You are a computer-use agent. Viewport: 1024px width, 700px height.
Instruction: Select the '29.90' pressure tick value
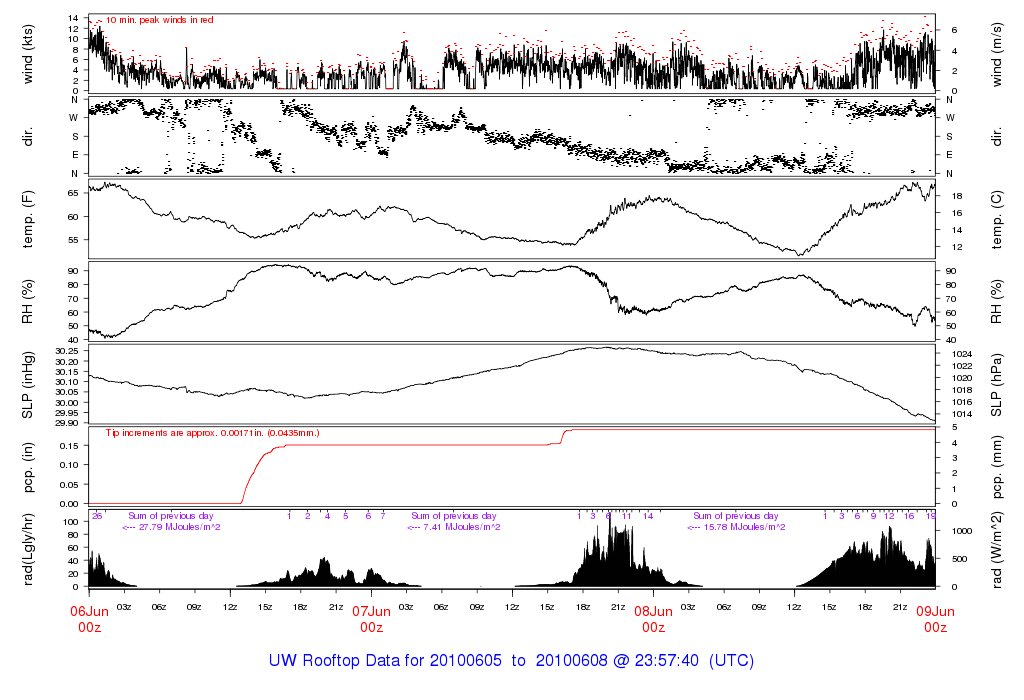point(67,423)
